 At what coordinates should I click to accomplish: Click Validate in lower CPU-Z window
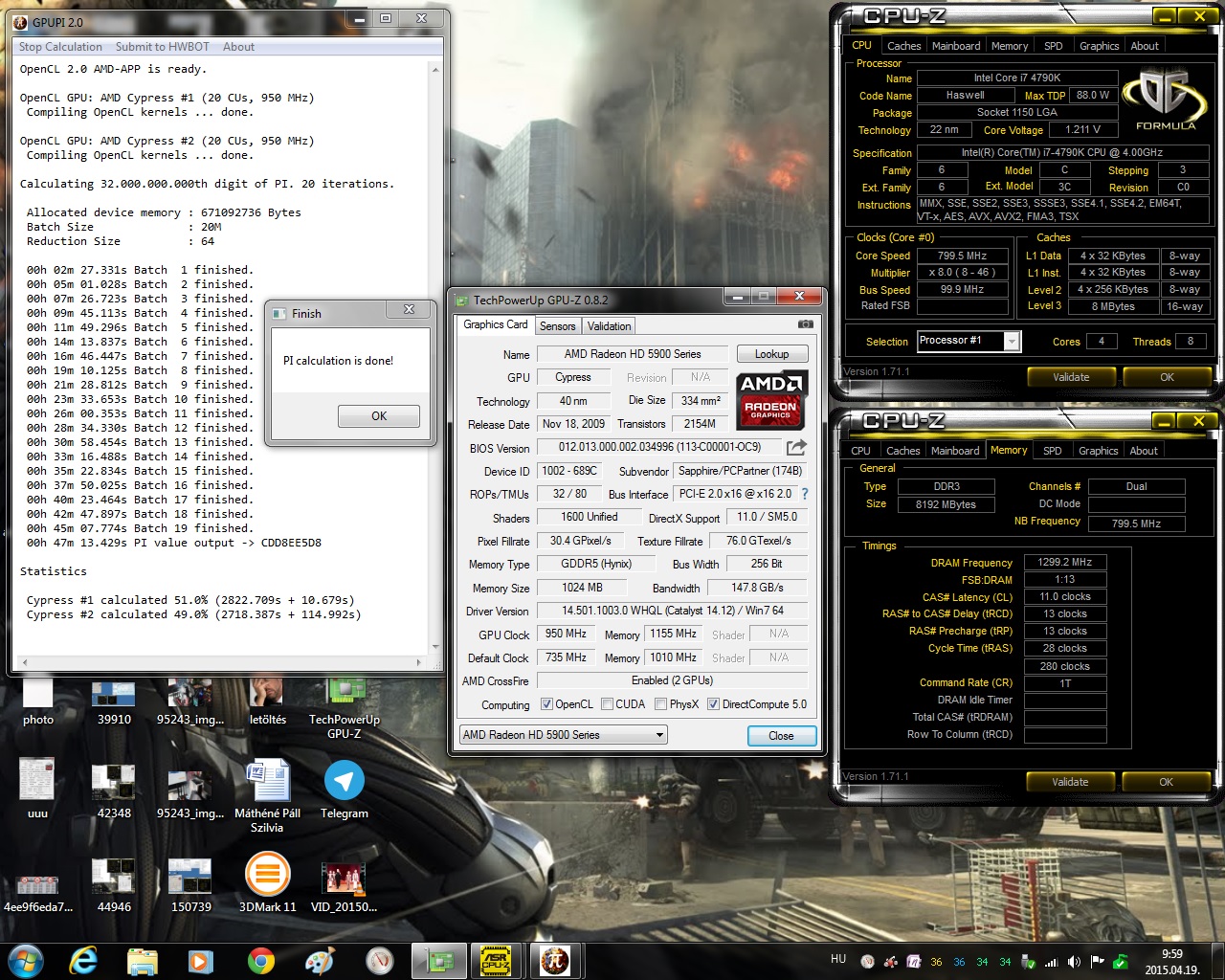pos(1070,782)
